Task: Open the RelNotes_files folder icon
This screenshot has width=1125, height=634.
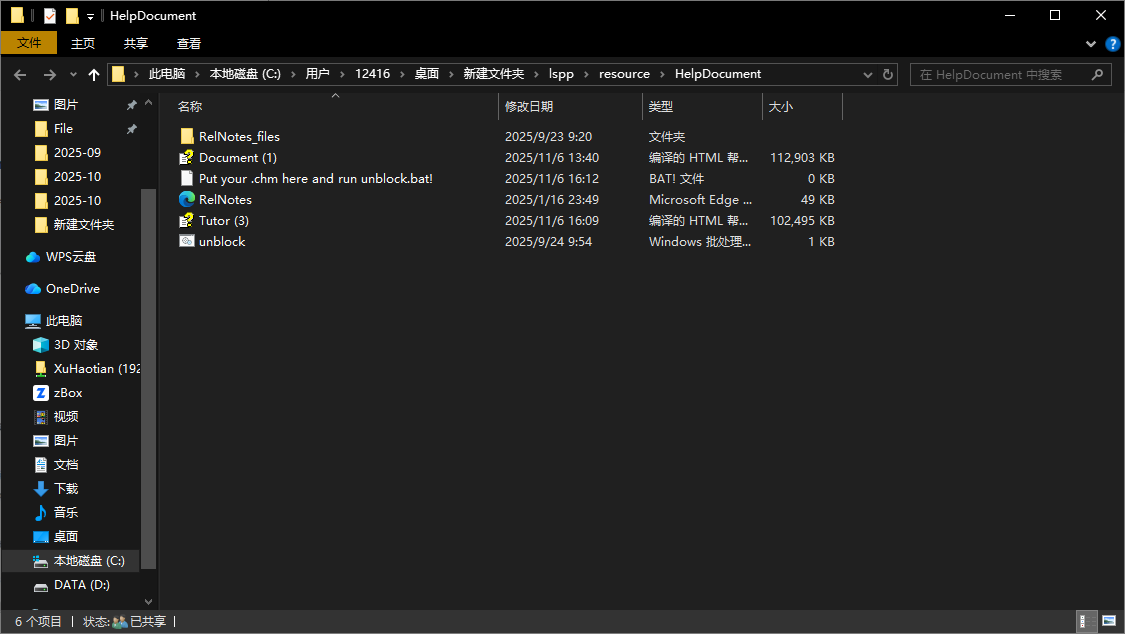Action: pyautogui.click(x=187, y=136)
